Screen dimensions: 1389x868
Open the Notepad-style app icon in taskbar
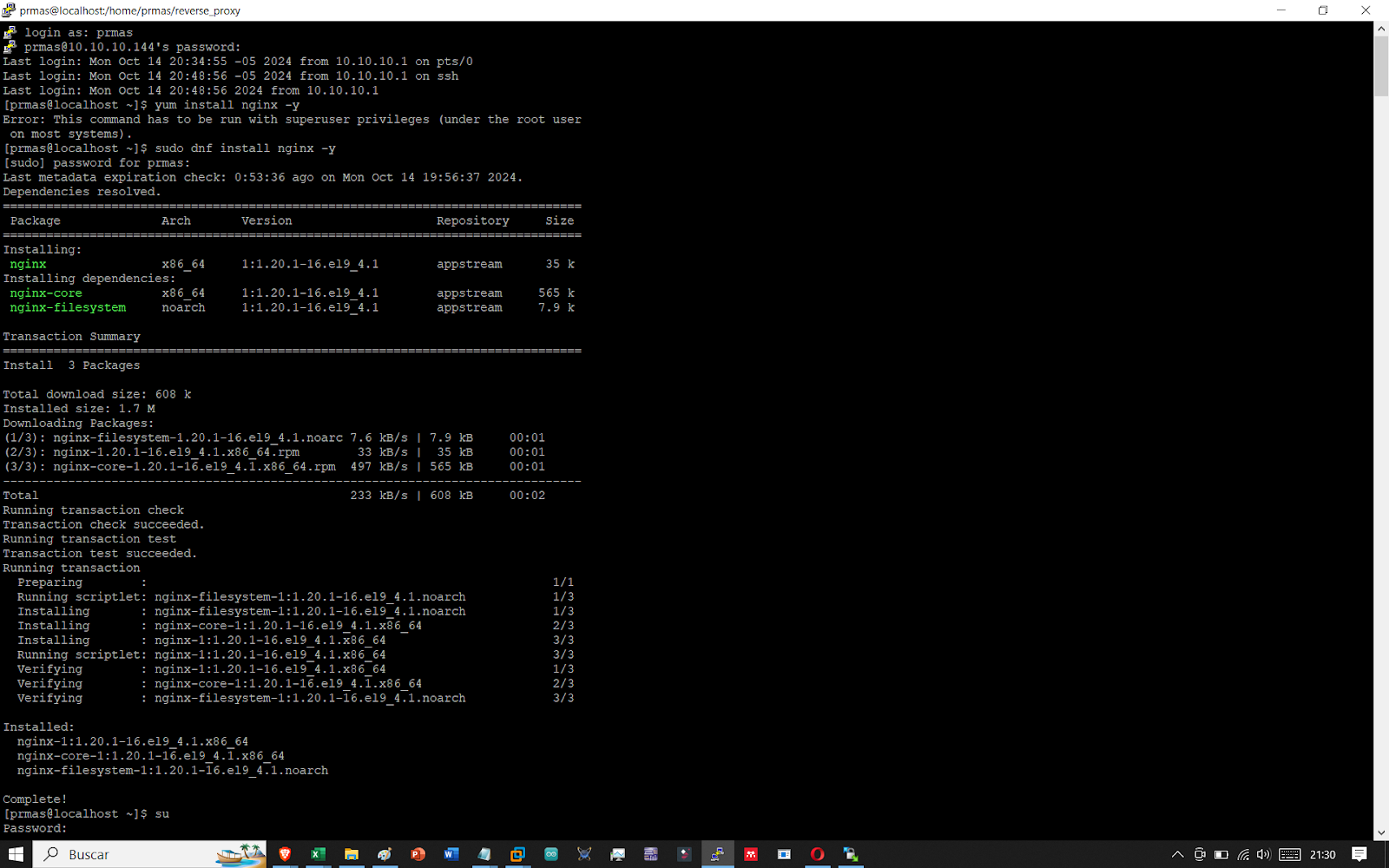484,854
